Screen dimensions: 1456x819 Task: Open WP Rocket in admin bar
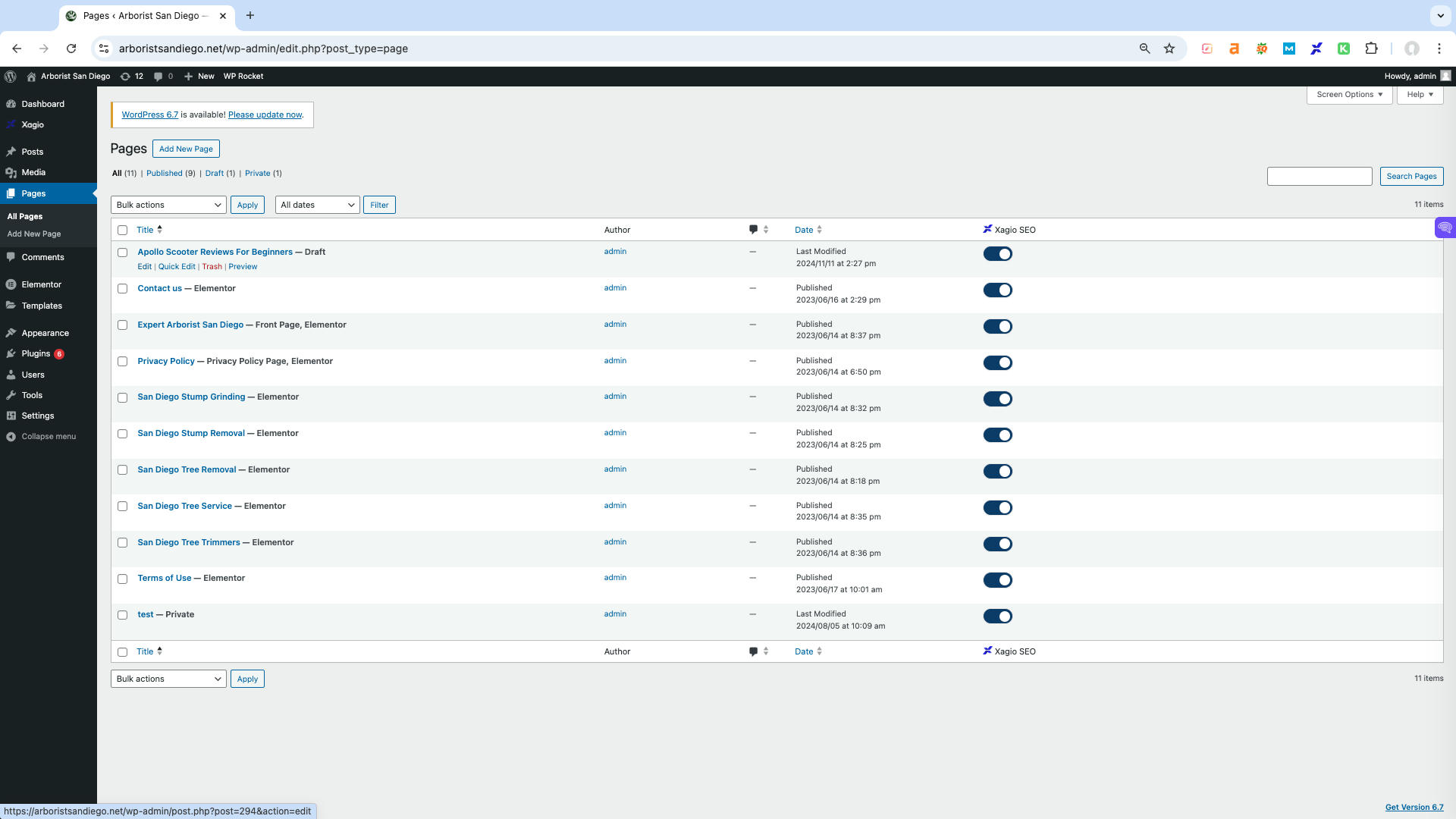tap(243, 77)
